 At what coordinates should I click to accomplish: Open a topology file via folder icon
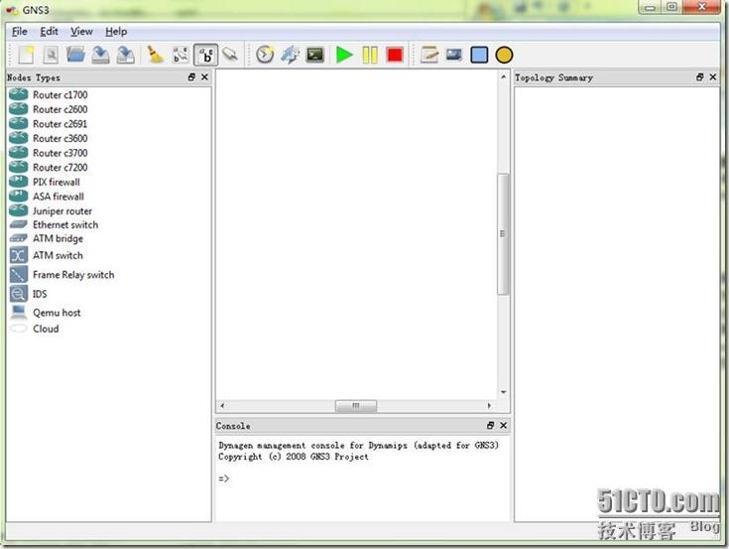(x=75, y=54)
